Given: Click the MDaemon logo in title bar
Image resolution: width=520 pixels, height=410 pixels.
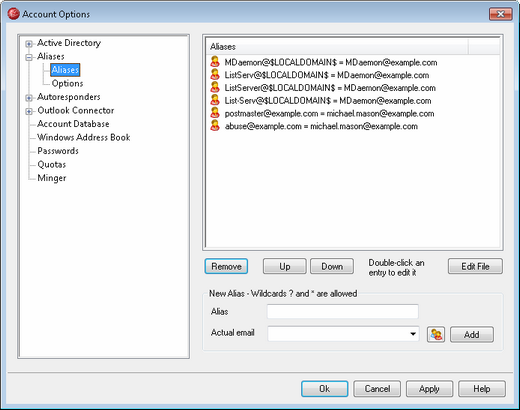Looking at the screenshot, I should (13, 14).
